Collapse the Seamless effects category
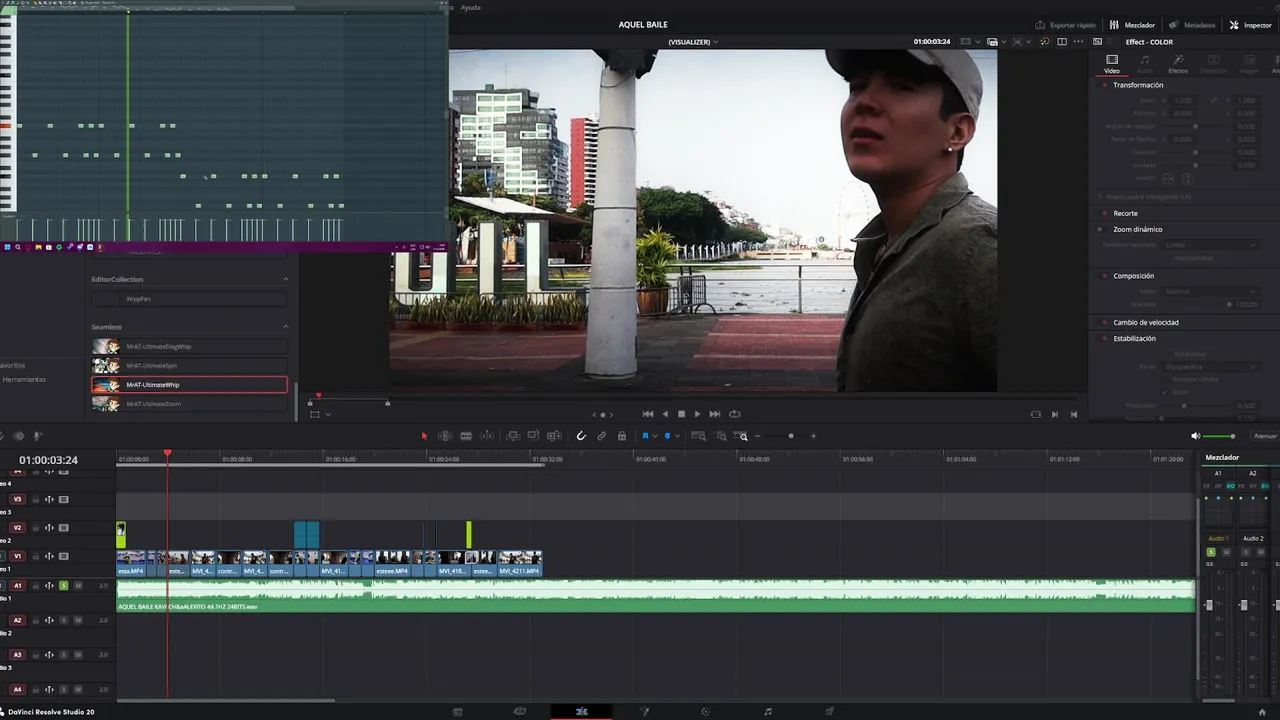Image resolution: width=1280 pixels, height=720 pixels. click(x=285, y=327)
